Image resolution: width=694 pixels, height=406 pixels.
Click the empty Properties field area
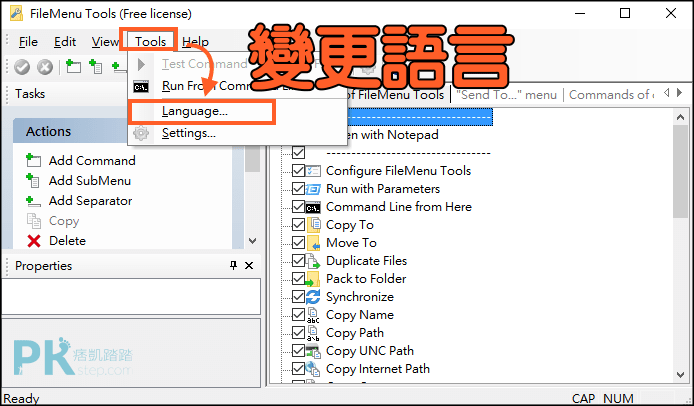pyautogui.click(x=131, y=296)
